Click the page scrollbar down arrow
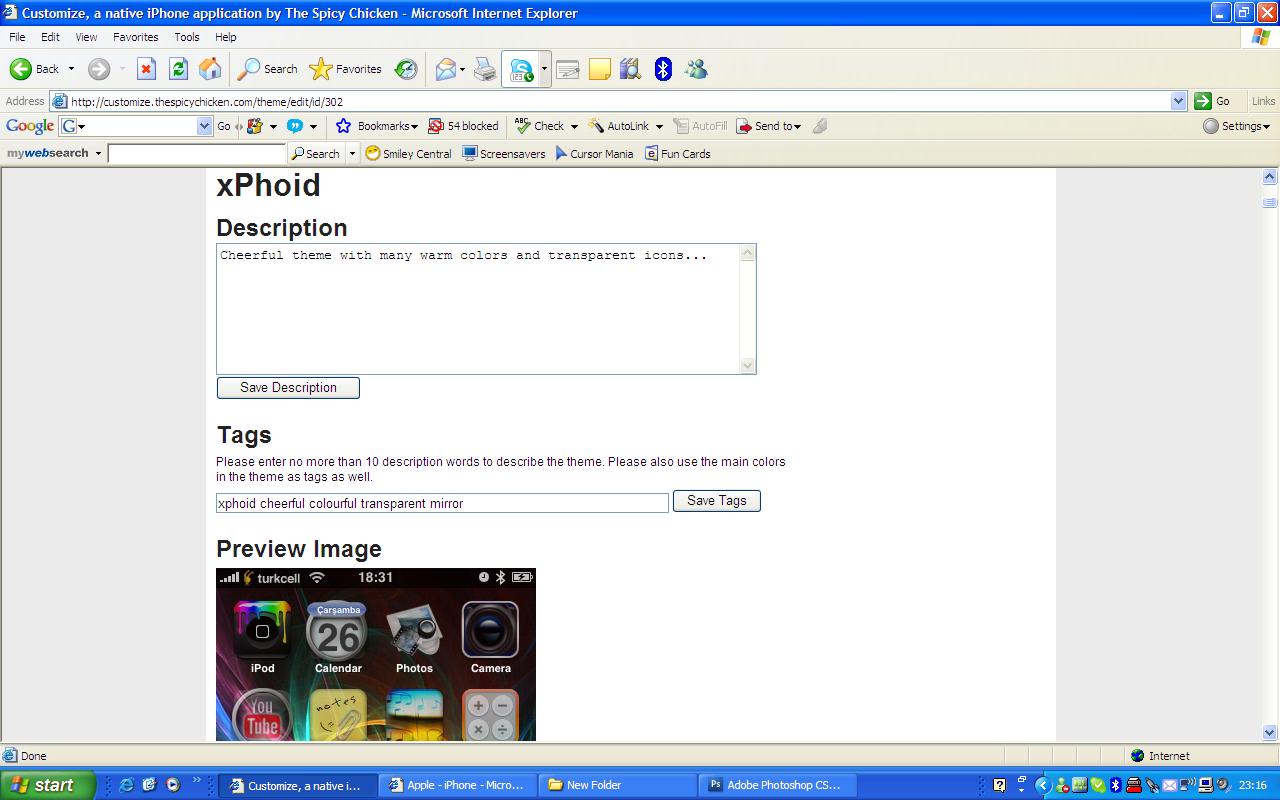 click(x=1270, y=732)
